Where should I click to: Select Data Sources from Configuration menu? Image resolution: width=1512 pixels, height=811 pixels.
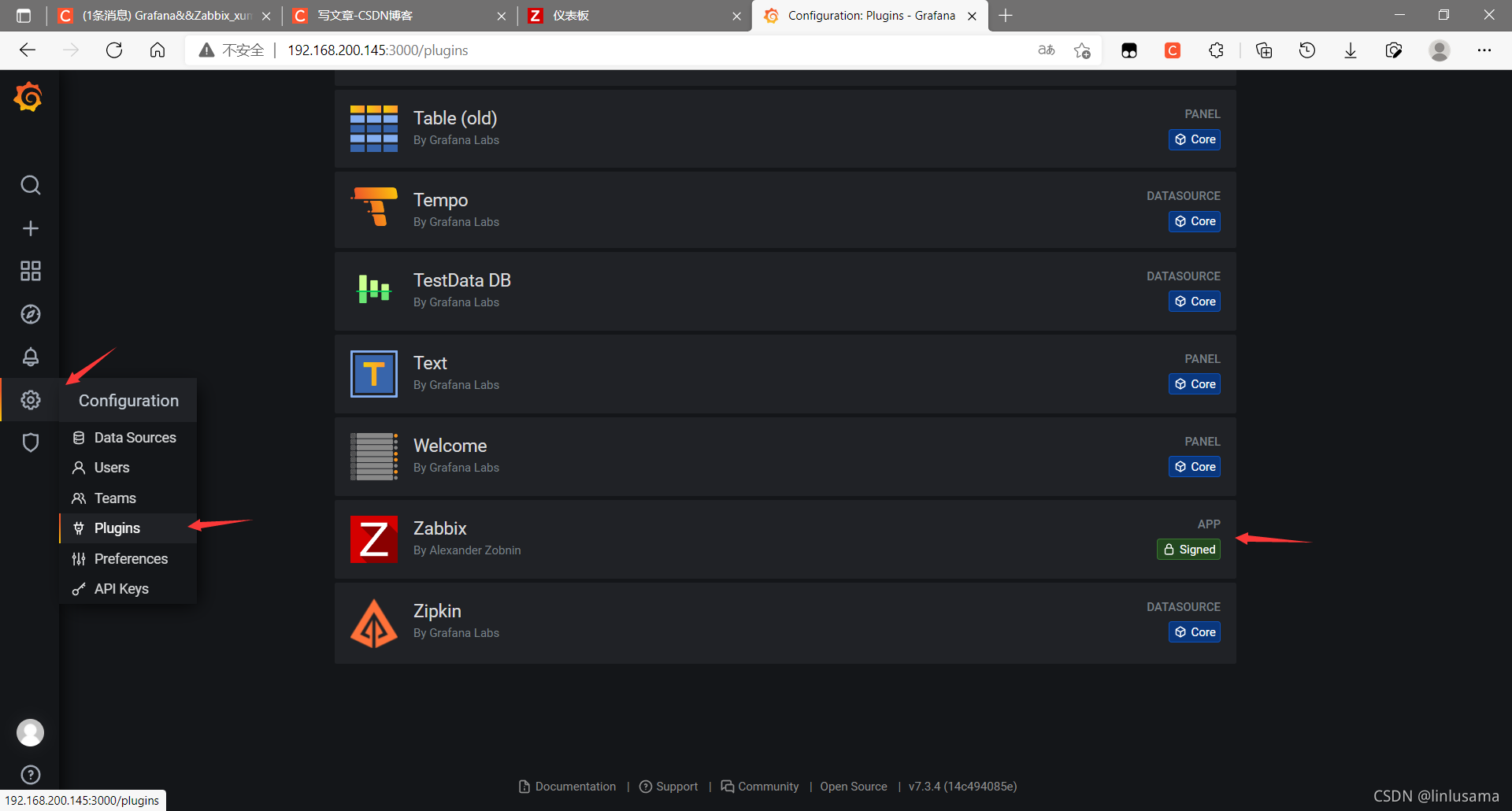(134, 437)
